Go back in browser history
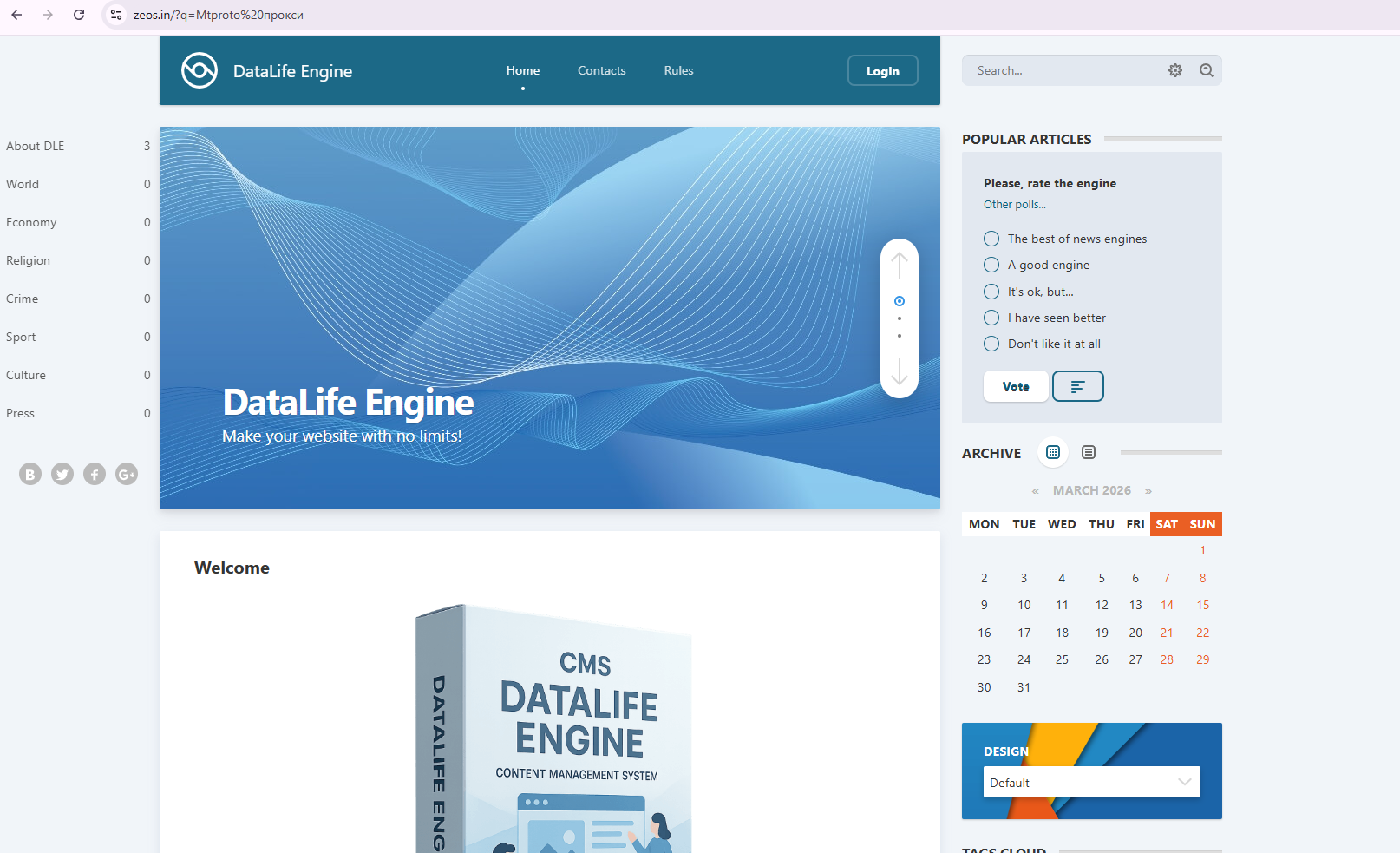The image size is (1400, 853). click(16, 15)
